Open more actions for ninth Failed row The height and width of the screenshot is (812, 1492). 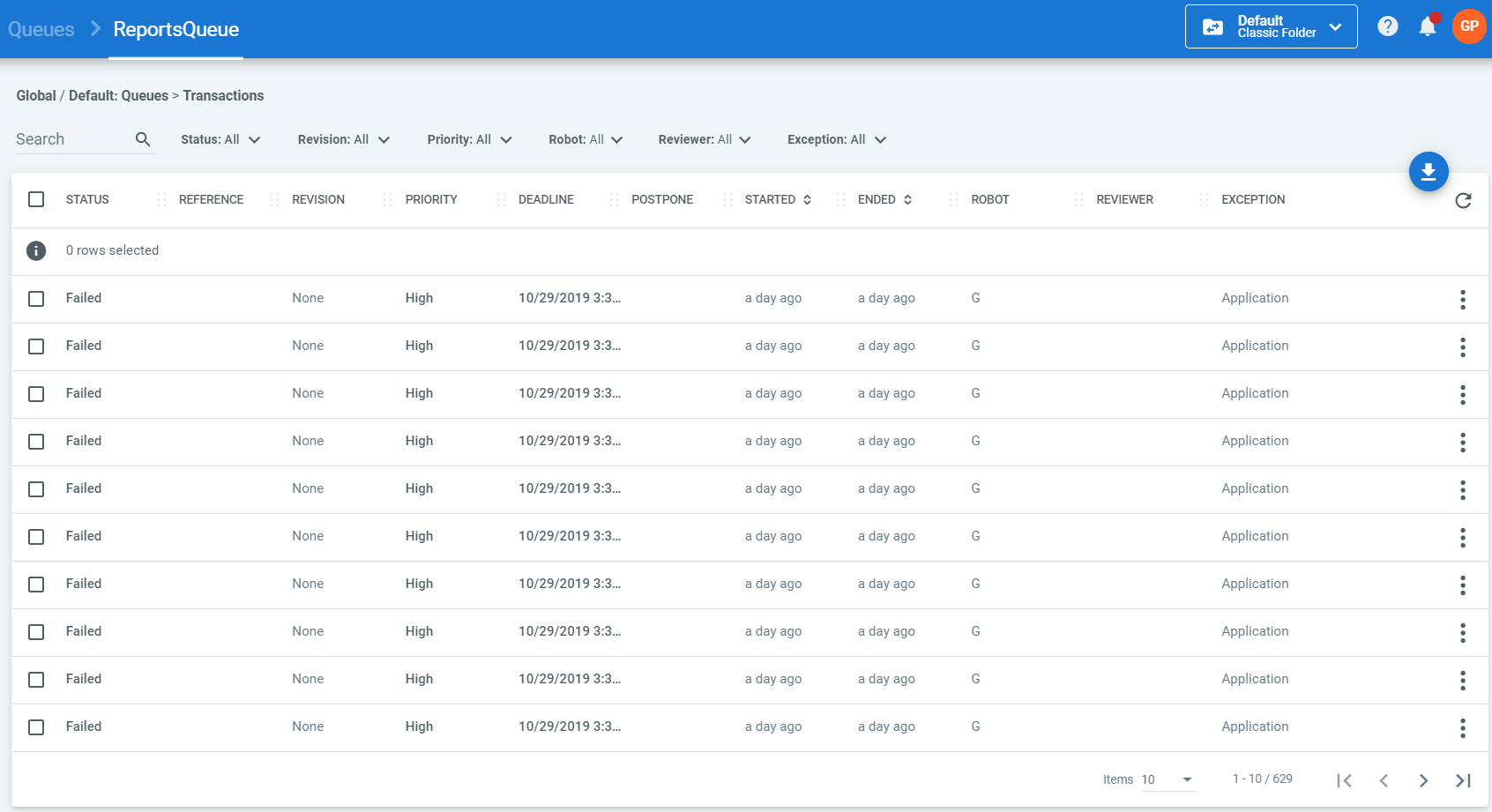[1463, 681]
